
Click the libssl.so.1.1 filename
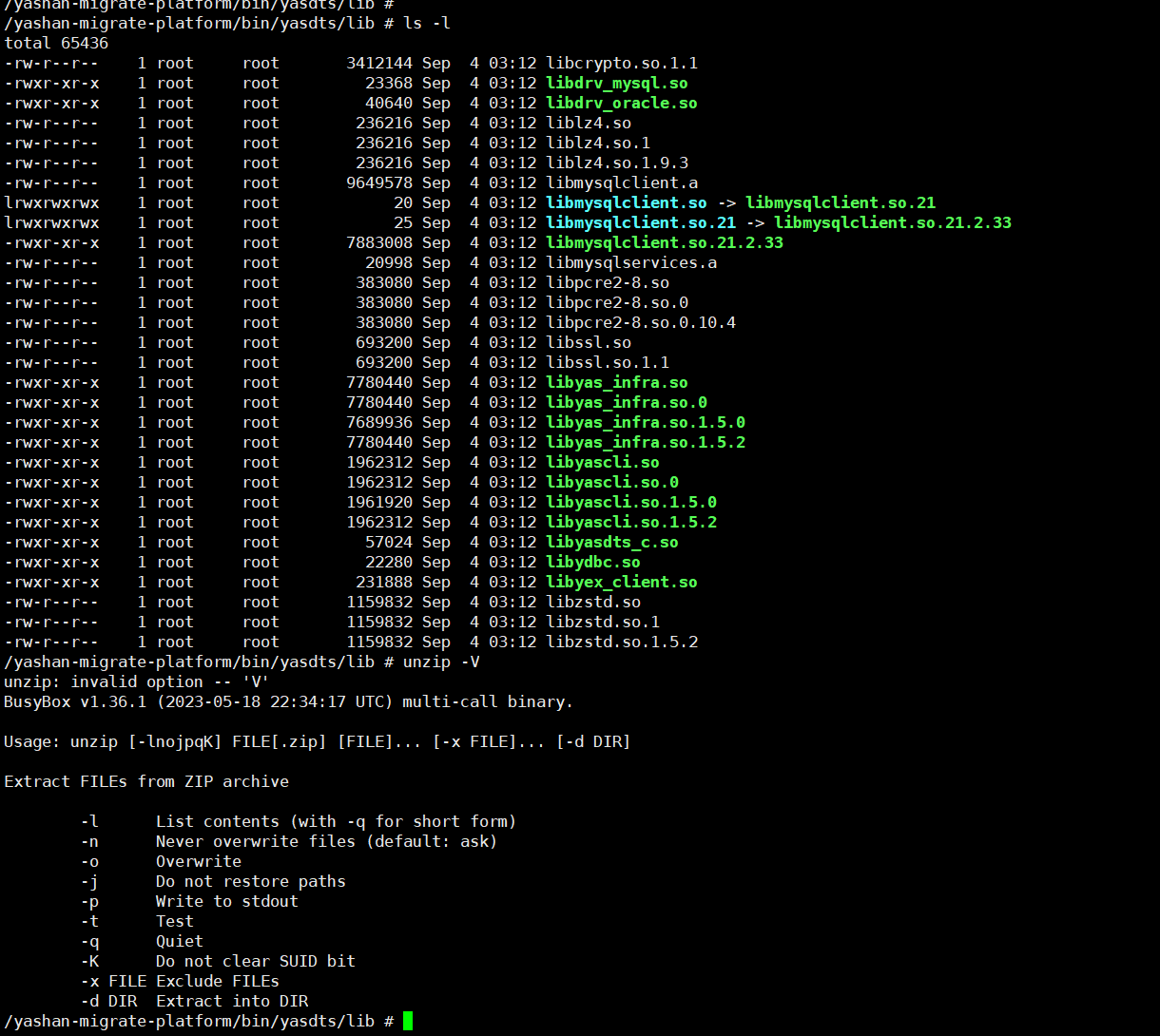click(x=607, y=362)
